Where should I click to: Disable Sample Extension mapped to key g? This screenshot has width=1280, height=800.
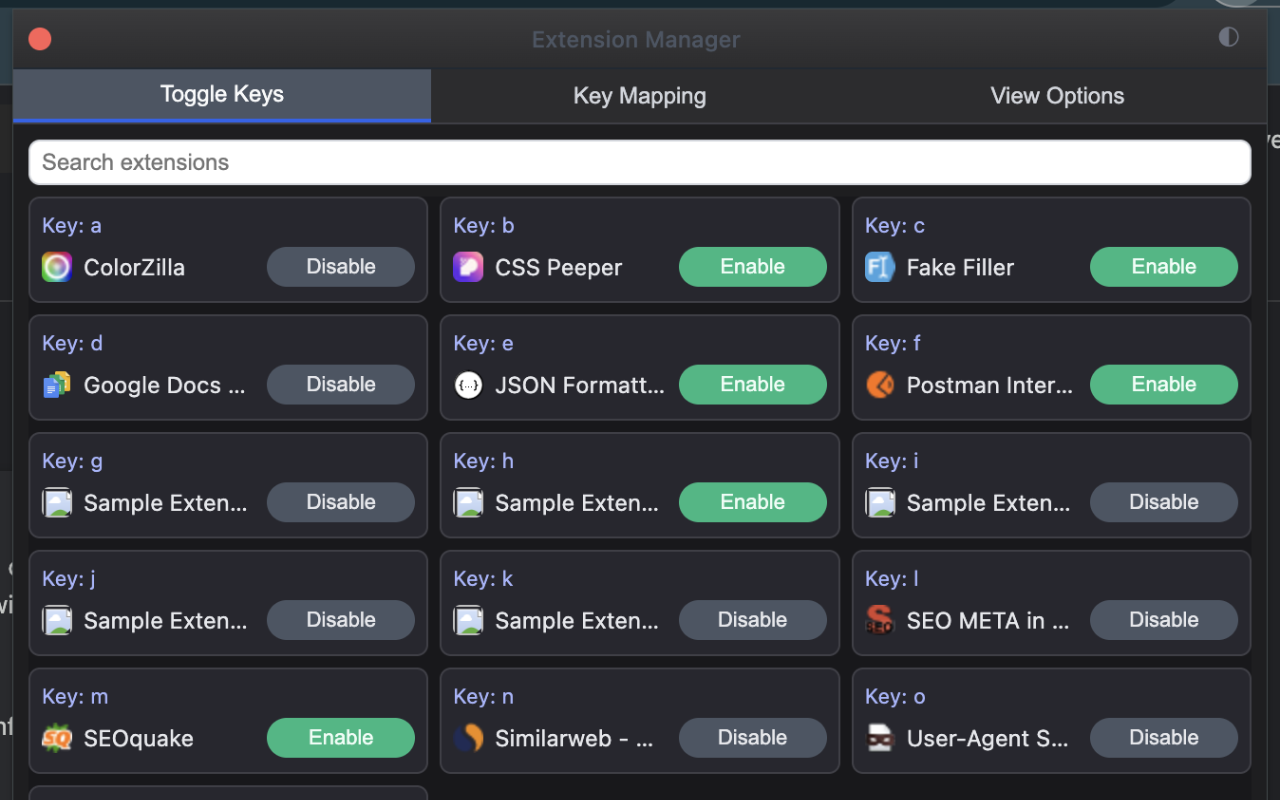pyautogui.click(x=341, y=502)
